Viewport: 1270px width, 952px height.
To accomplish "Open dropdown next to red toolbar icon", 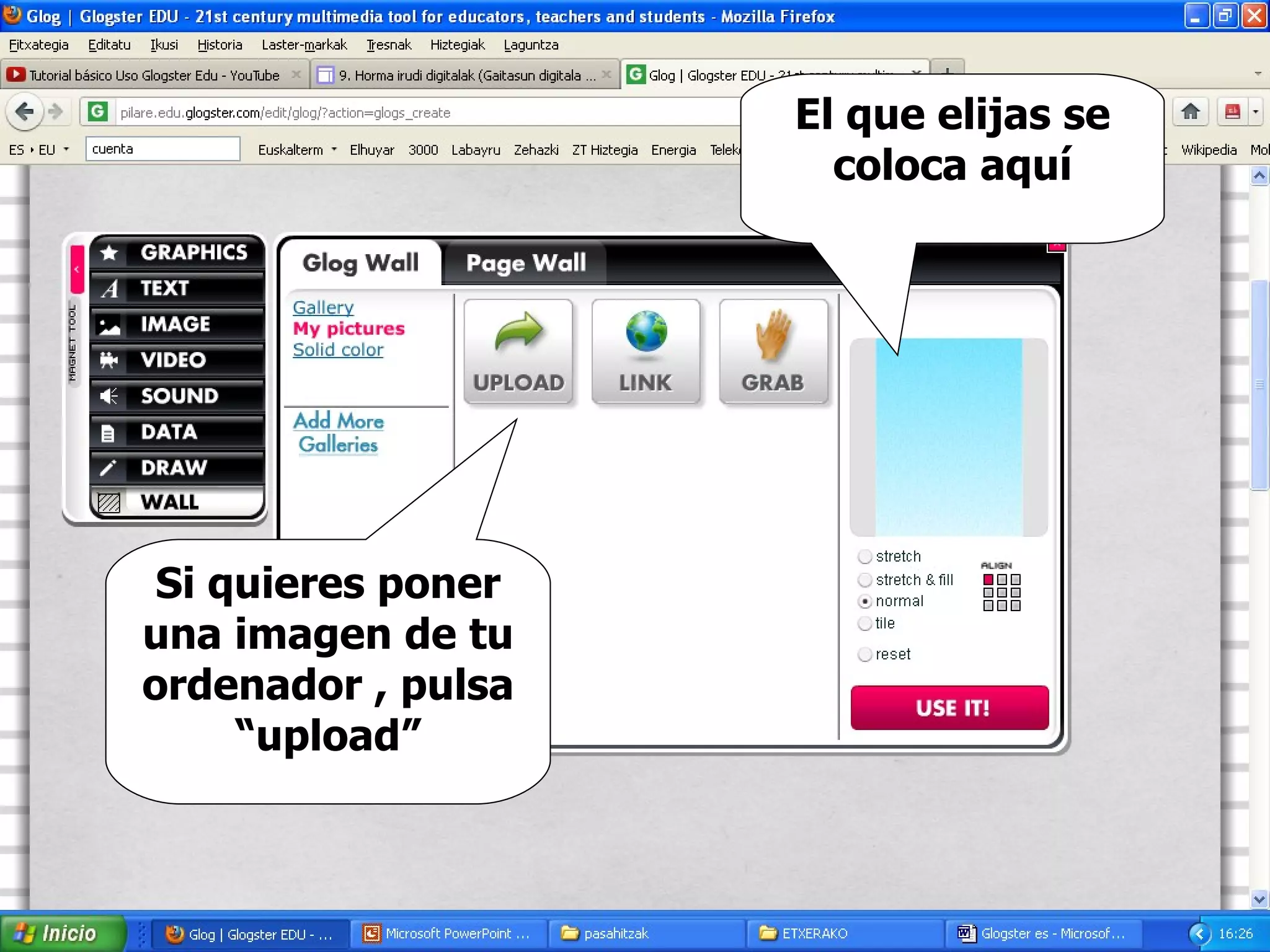I will 1256,112.
